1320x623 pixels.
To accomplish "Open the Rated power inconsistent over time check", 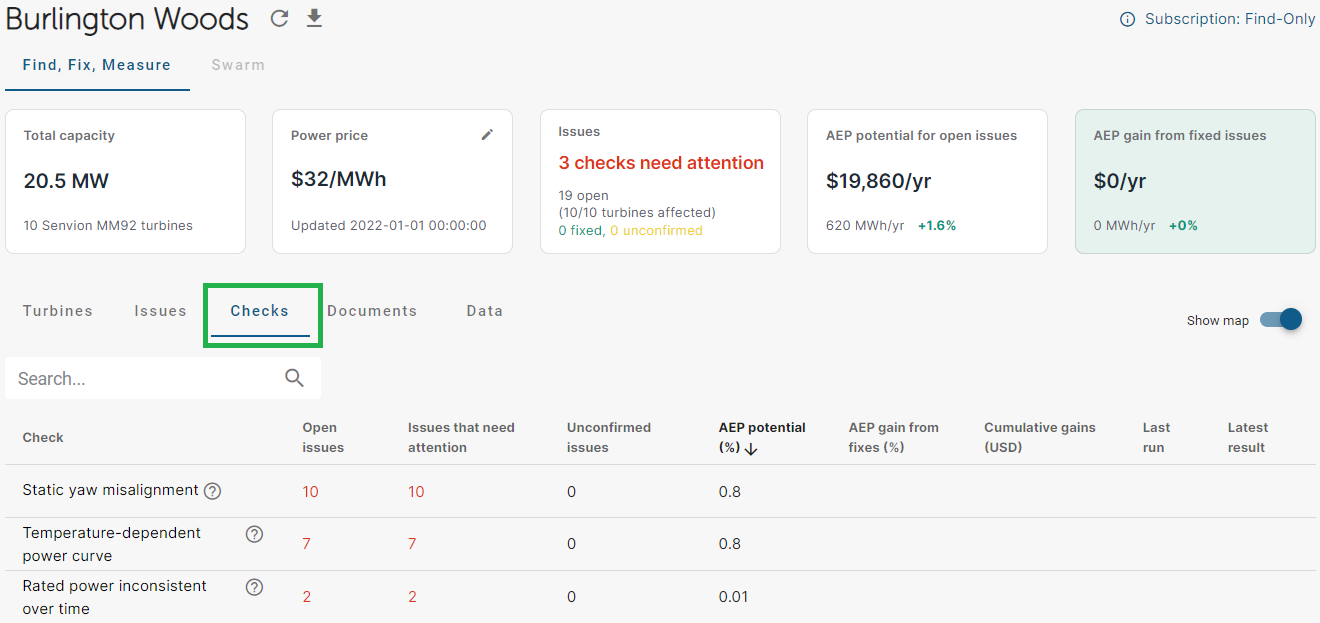I will (x=115, y=597).
